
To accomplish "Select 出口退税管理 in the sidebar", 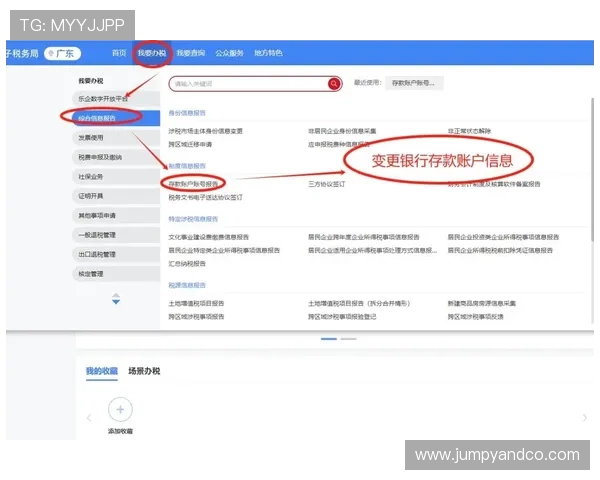I will [116, 254].
